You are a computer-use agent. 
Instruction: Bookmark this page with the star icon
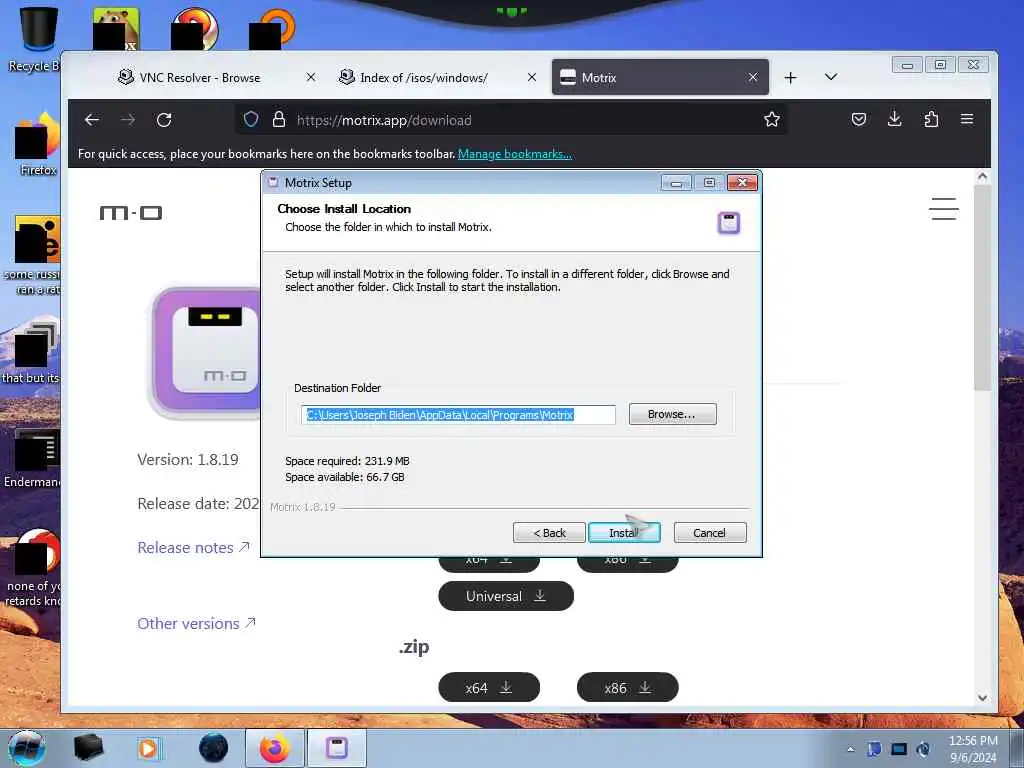(772, 120)
